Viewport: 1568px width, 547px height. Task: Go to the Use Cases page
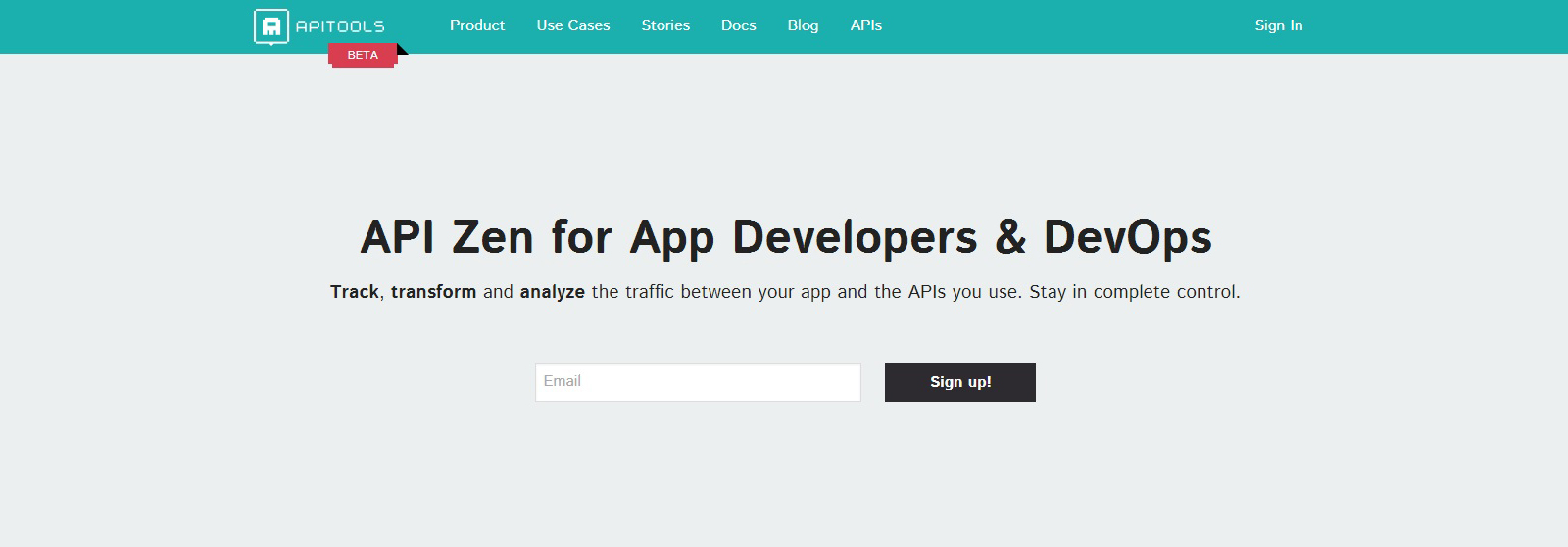(x=573, y=25)
